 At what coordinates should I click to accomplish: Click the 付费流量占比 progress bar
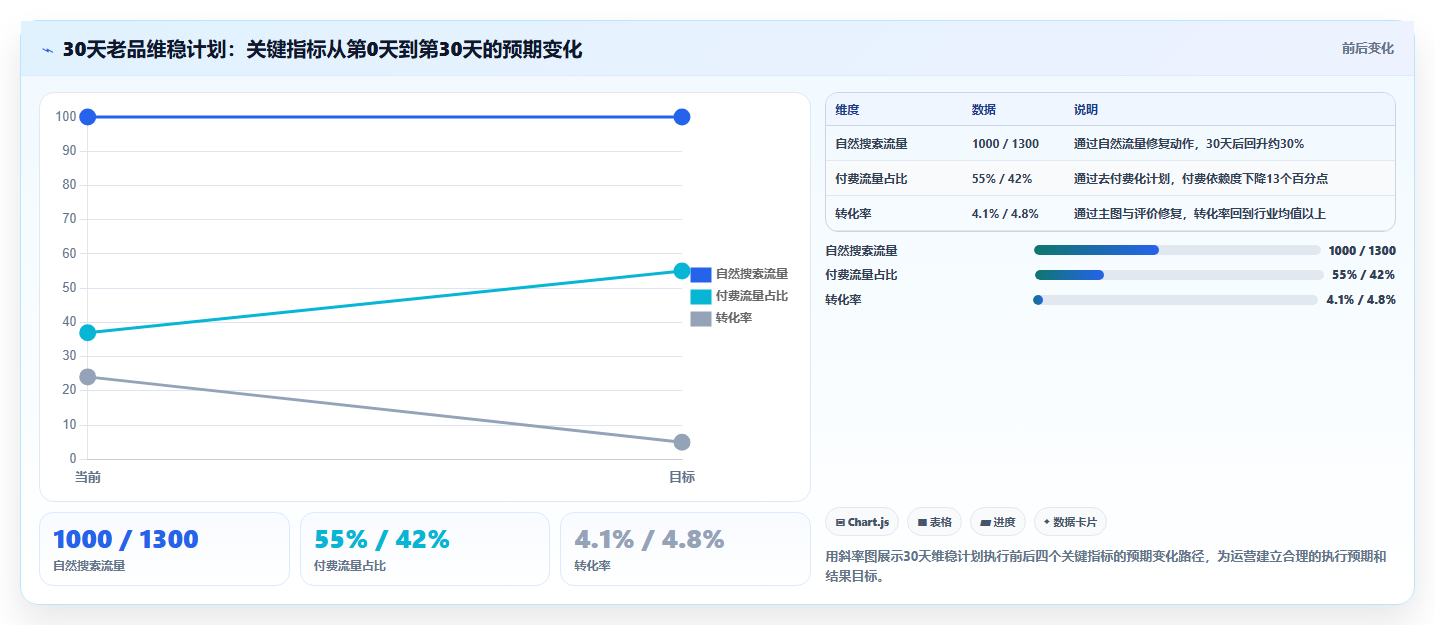pos(1179,275)
